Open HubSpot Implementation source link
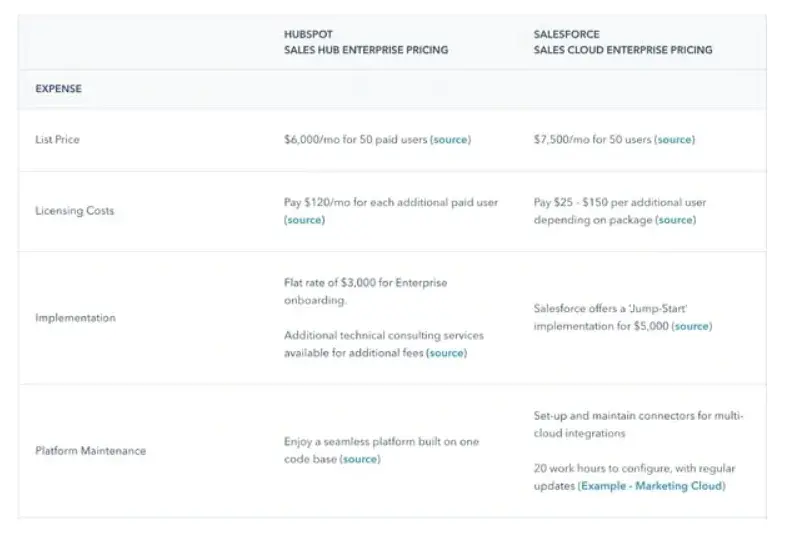 [x=447, y=353]
